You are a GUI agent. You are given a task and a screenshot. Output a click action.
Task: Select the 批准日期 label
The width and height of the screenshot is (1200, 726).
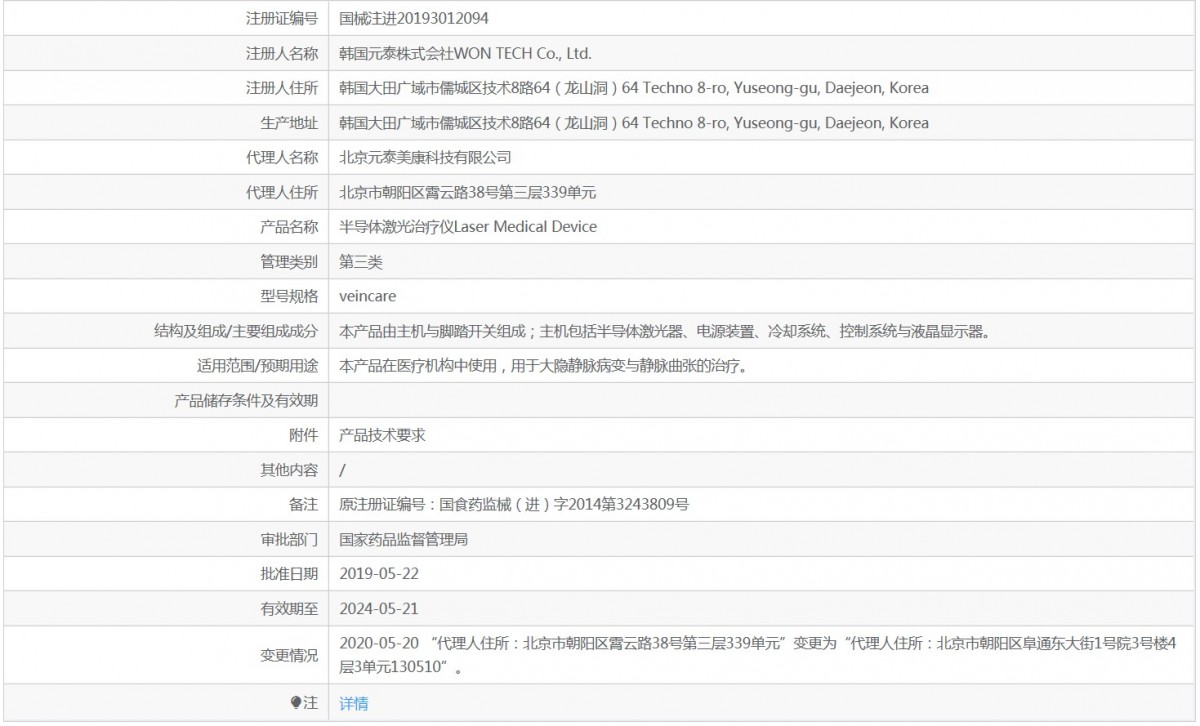(x=289, y=574)
